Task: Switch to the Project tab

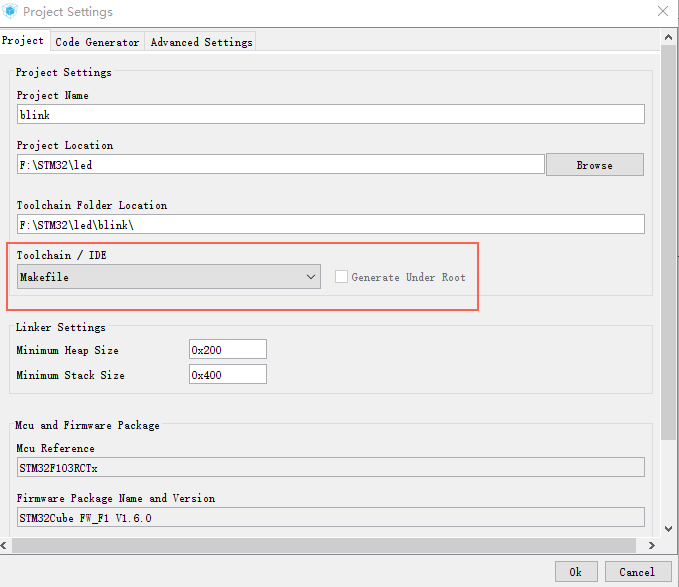Action: coord(23,41)
